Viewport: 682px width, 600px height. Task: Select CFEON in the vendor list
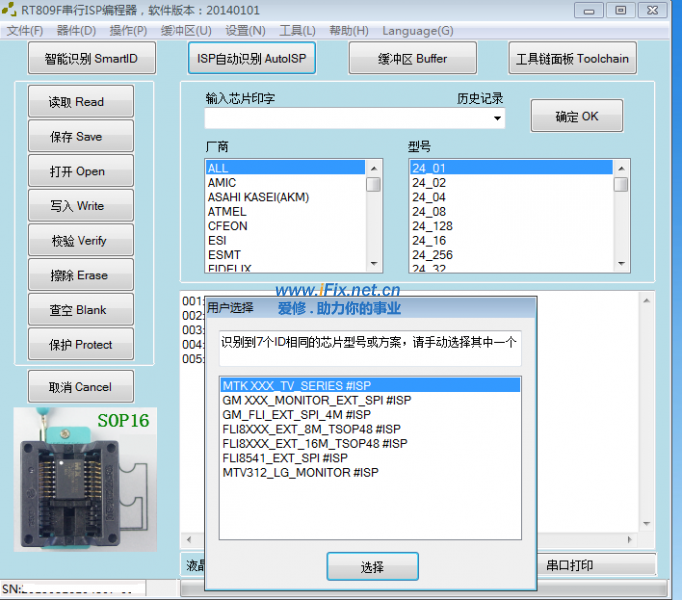point(285,225)
